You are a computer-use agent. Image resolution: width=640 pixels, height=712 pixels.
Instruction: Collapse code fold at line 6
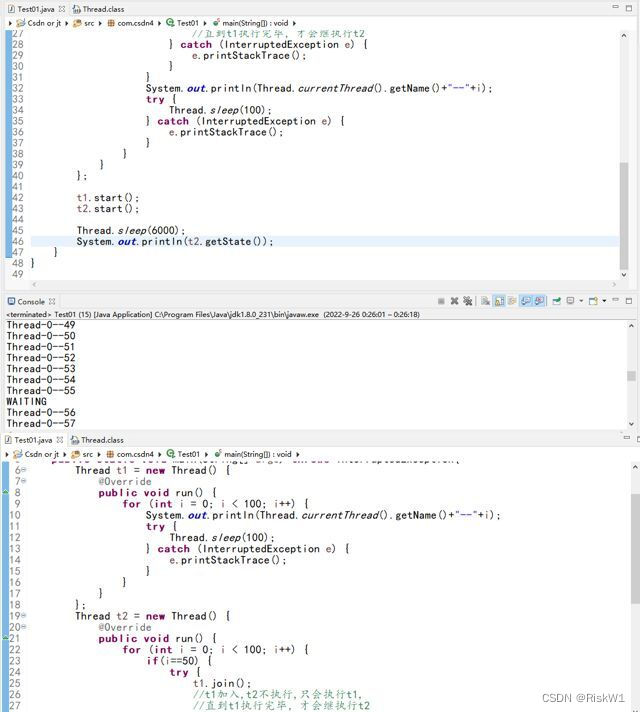point(24,470)
